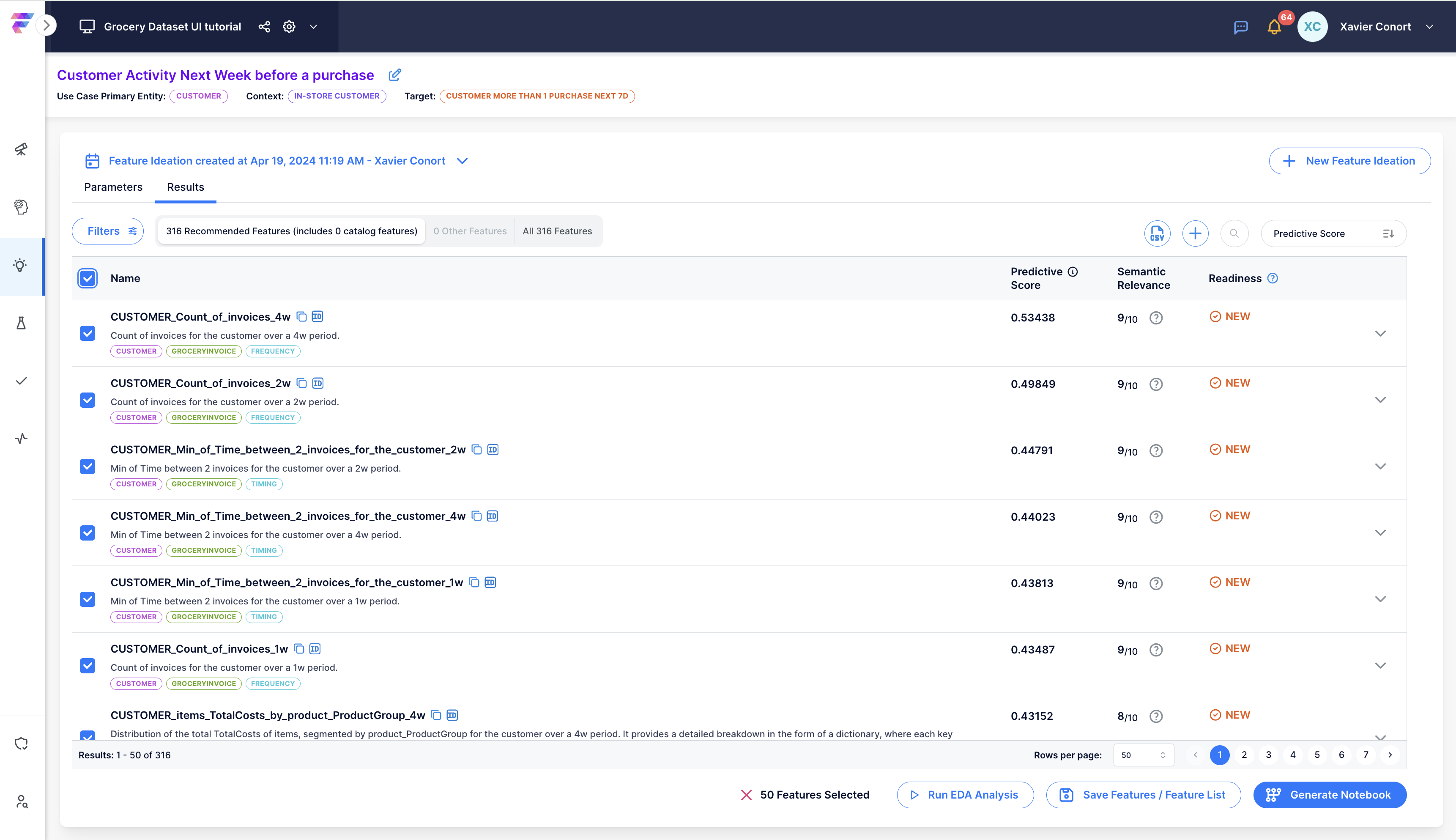Open the telescope discover sidebar icon
This screenshot has height=840, width=1456.
point(21,149)
